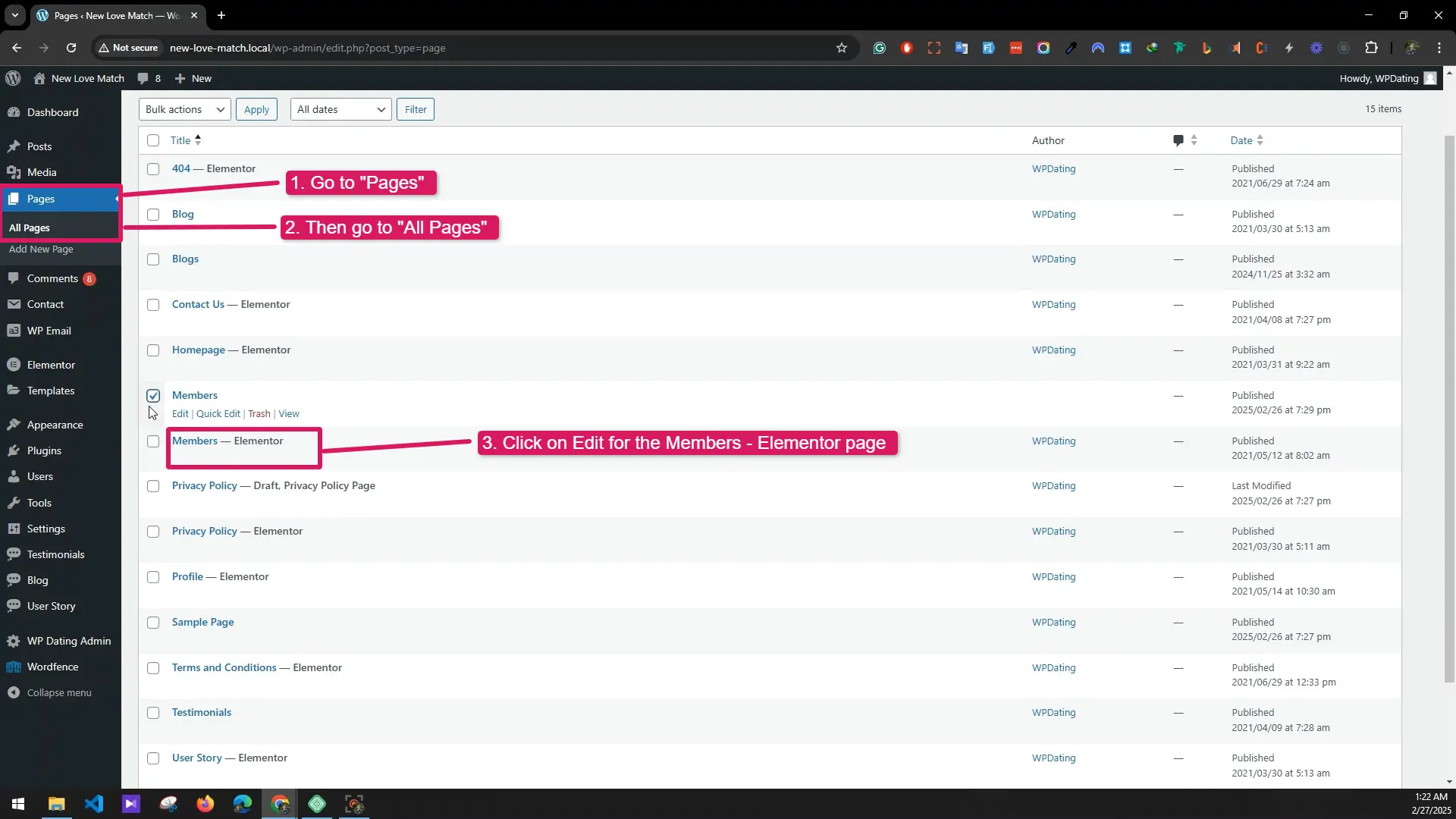
Task: Click the Edit link under Members page
Action: (180, 414)
